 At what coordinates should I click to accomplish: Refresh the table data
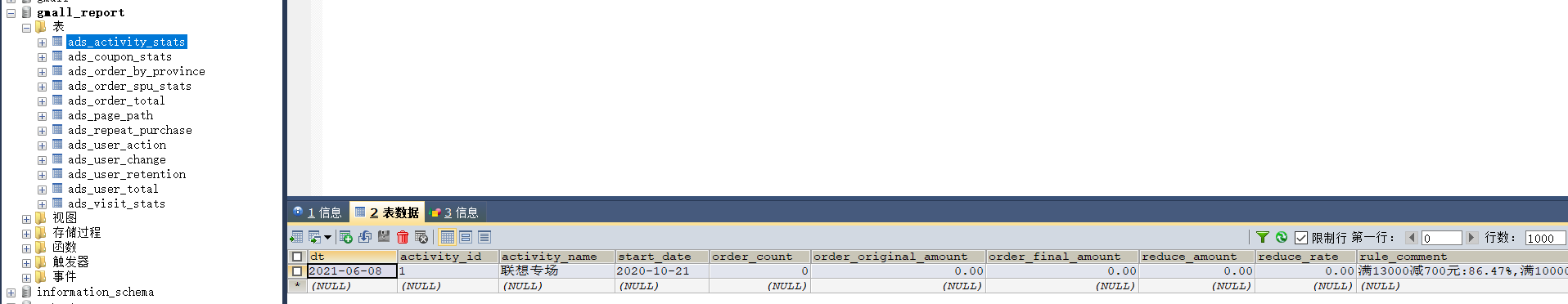click(1282, 237)
